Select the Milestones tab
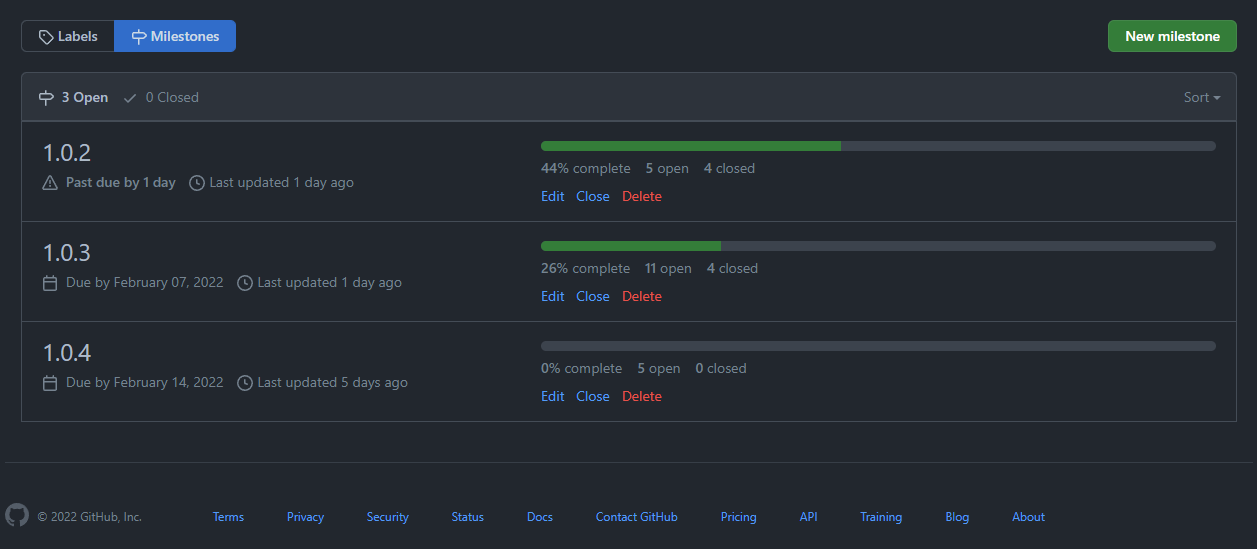This screenshot has width=1257, height=549. click(x=175, y=37)
